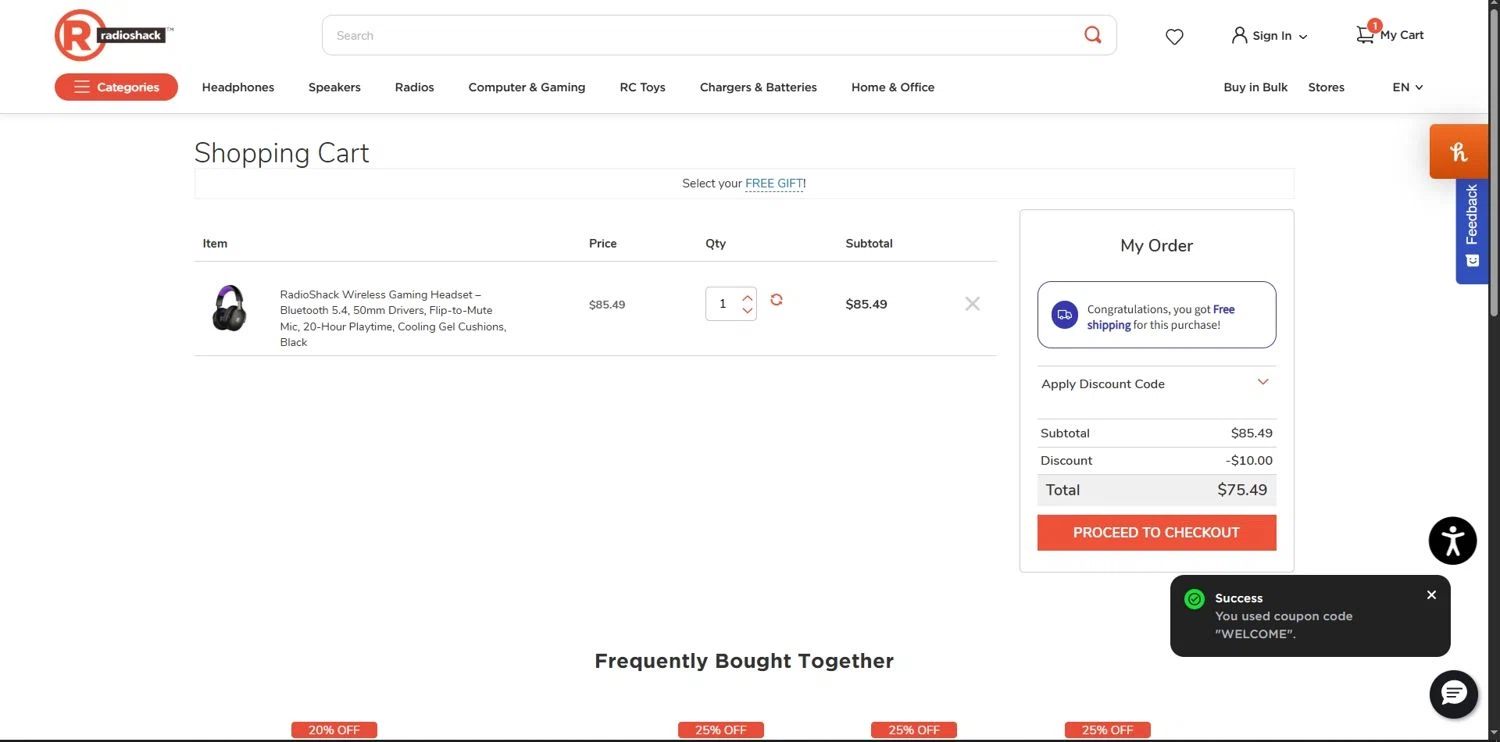Image resolution: width=1500 pixels, height=742 pixels.
Task: Go to Speakers category
Action: click(x=334, y=87)
